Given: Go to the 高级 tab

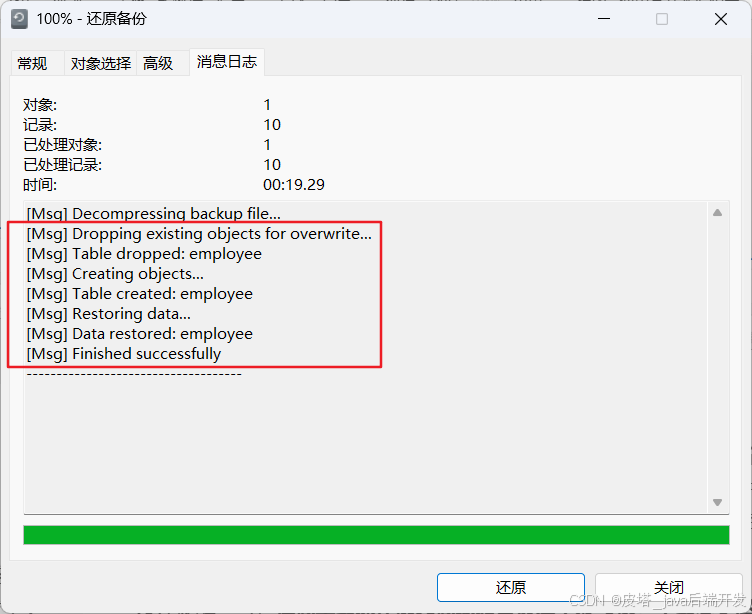Looking at the screenshot, I should [158, 63].
